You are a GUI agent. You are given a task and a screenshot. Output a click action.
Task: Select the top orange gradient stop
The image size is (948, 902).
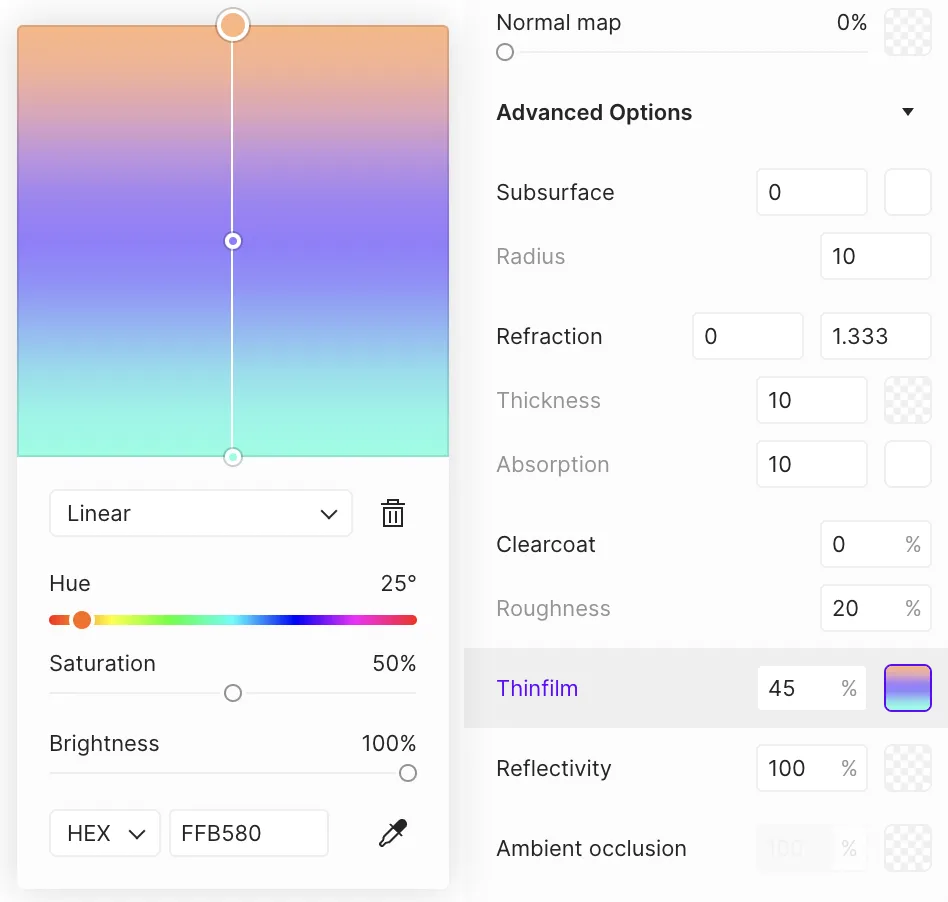pos(233,25)
